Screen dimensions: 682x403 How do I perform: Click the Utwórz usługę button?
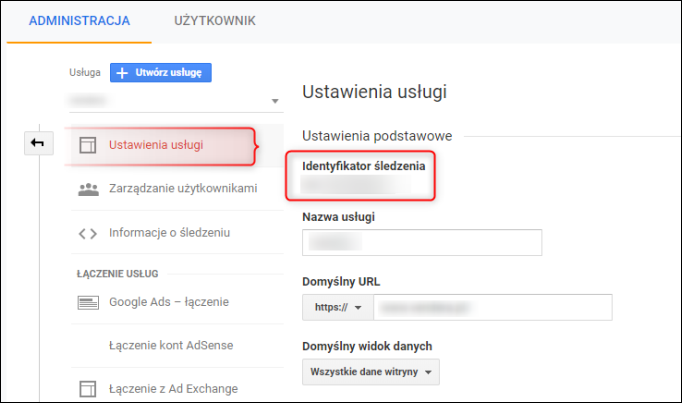(x=160, y=73)
